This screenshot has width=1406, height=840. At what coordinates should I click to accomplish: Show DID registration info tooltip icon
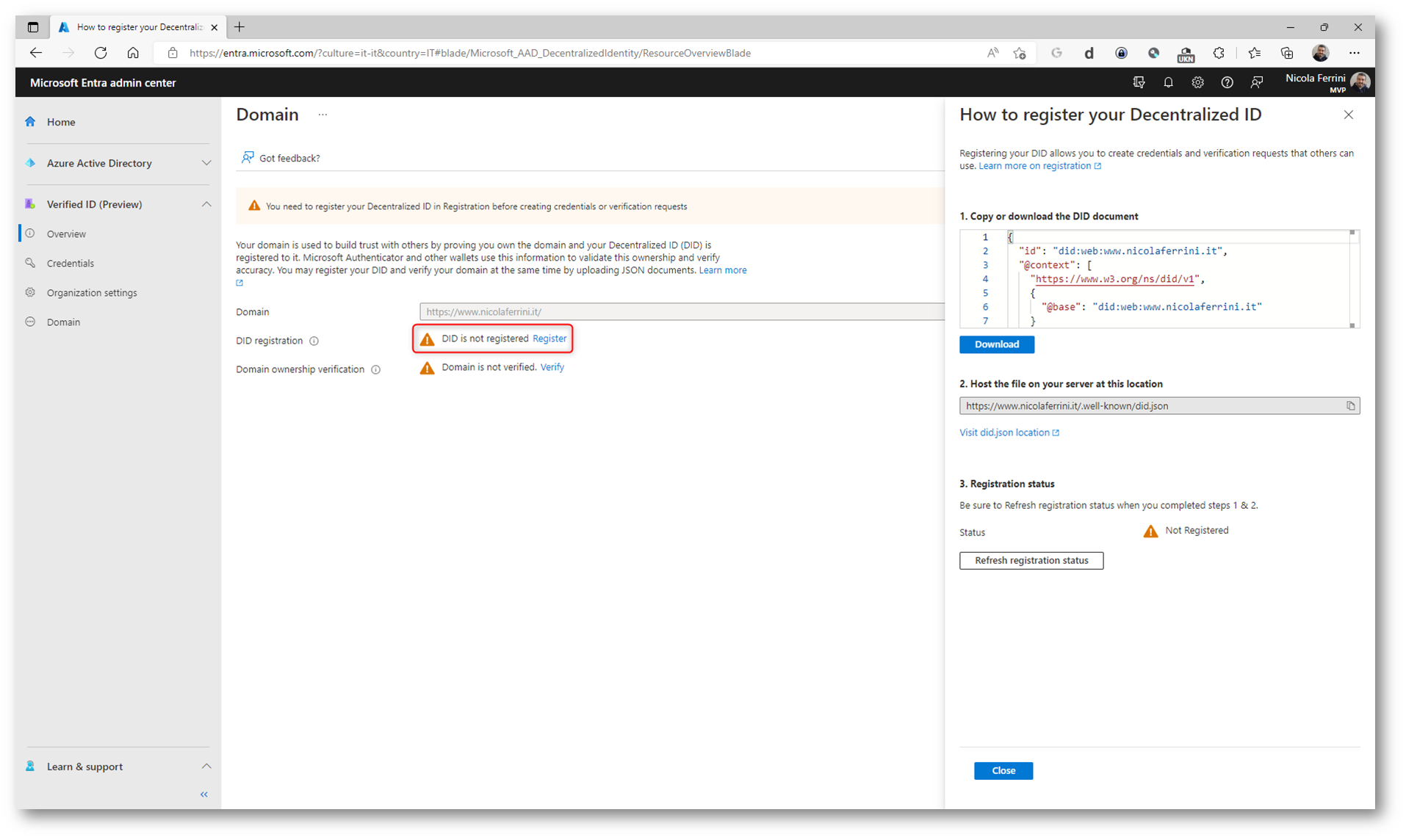tap(314, 341)
